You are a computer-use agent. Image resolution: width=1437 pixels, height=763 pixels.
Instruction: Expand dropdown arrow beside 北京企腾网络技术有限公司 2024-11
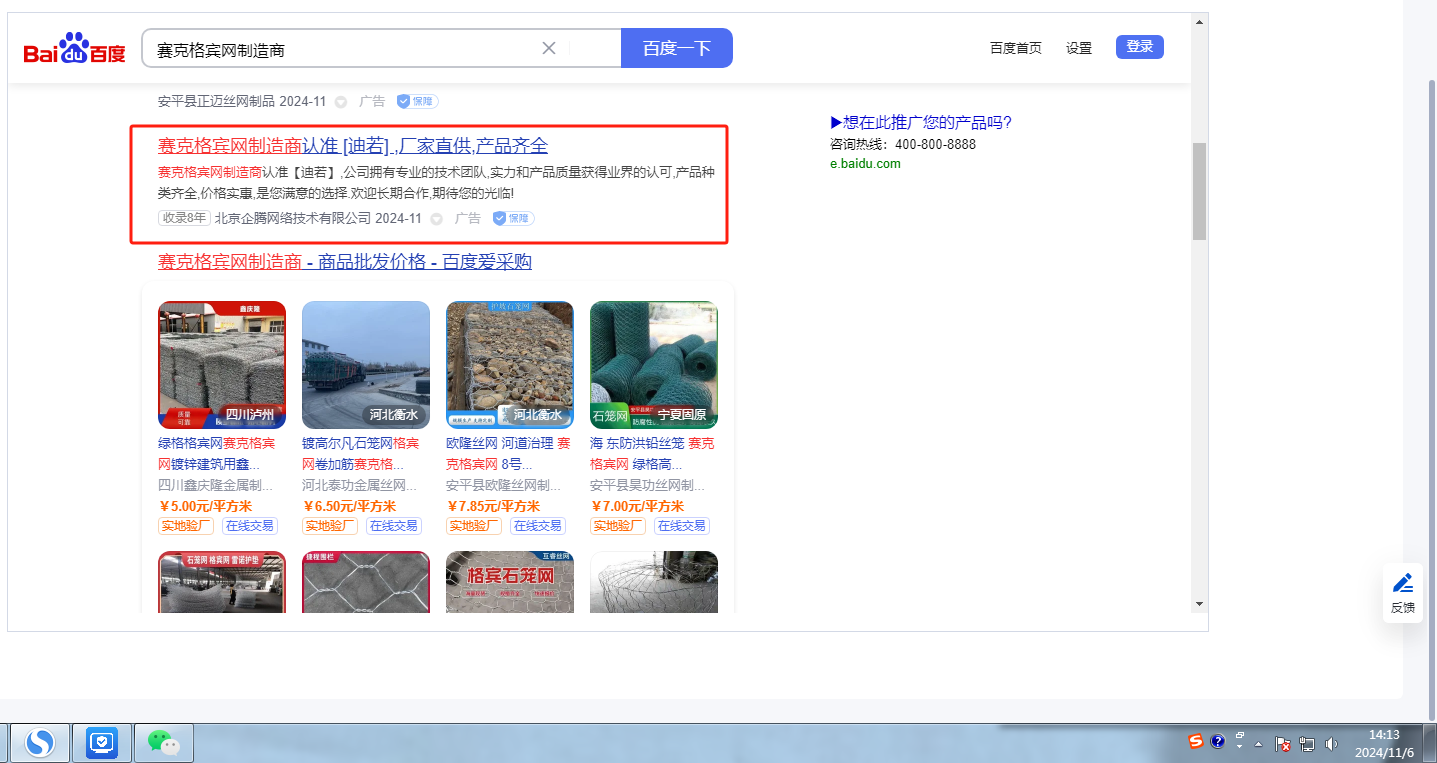tap(437, 219)
